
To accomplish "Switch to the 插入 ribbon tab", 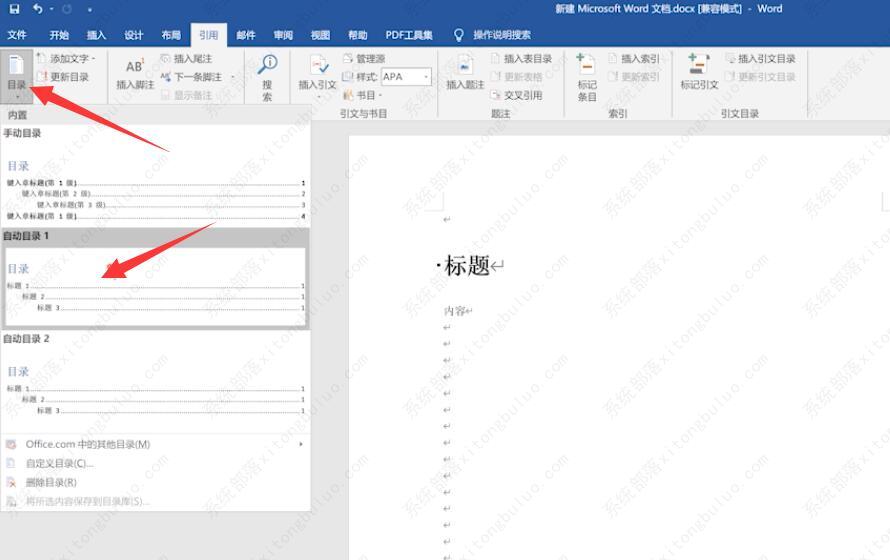I will [96, 35].
